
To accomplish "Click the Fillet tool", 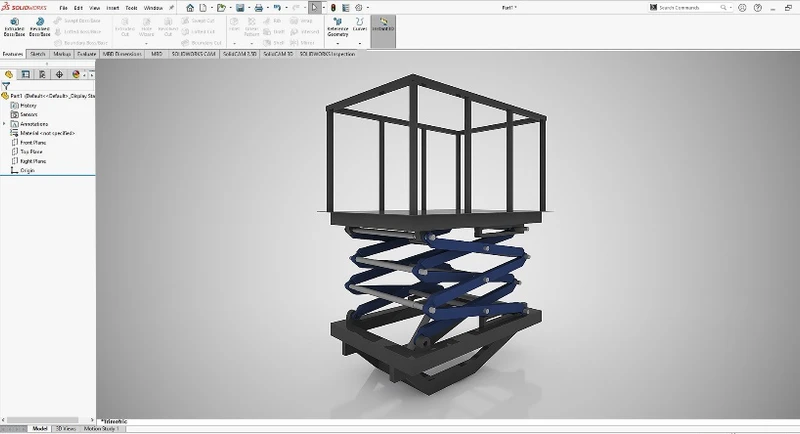I will point(234,24).
